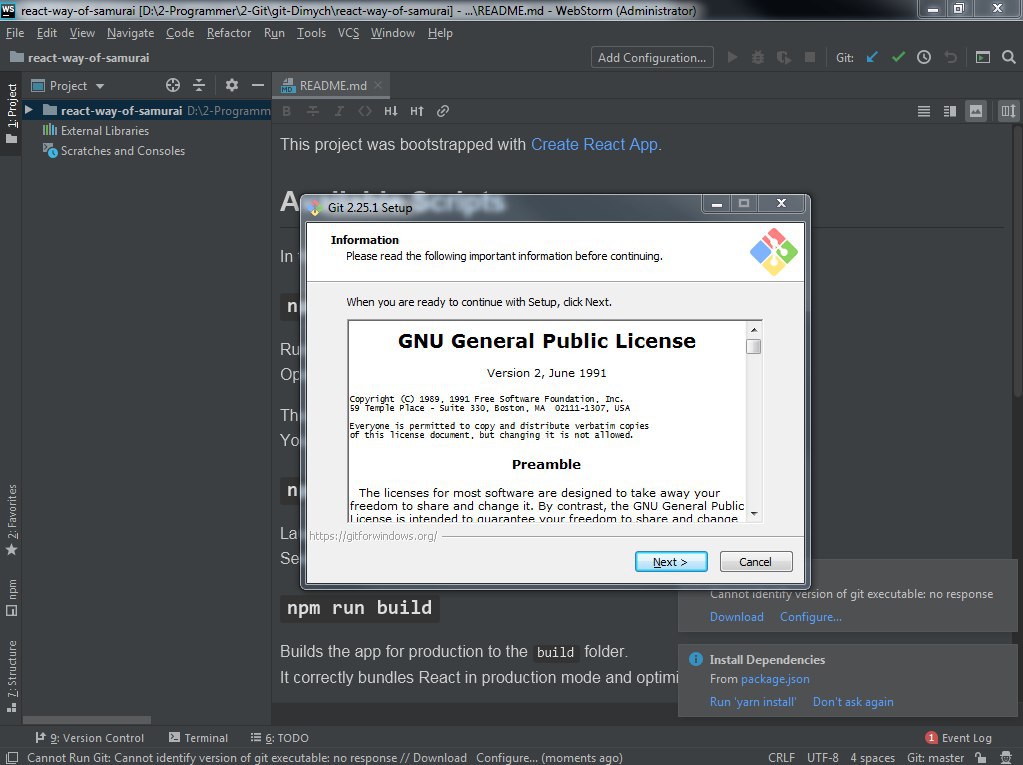
Task: Click Run 'yarn install' link
Action: point(753,702)
